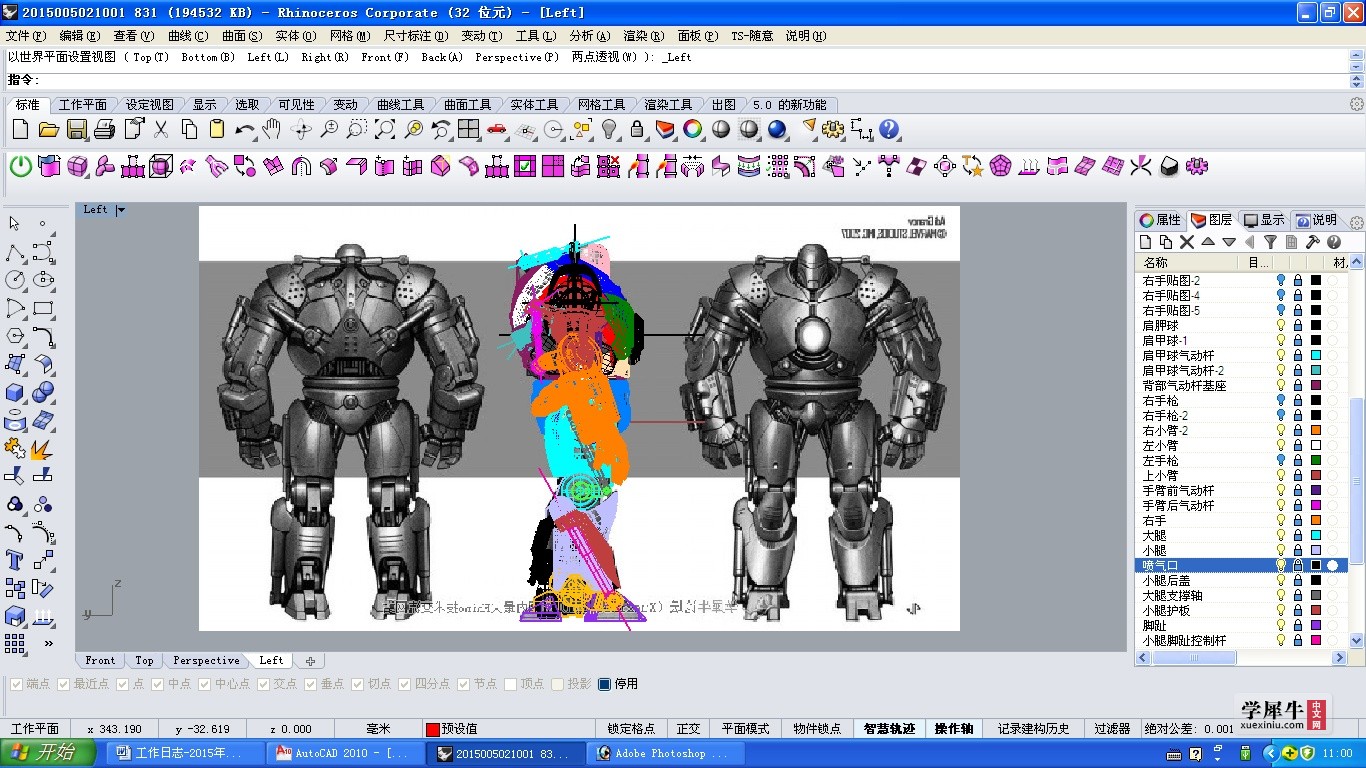Open Options with the gear icon
1366x768 pixels.
point(834,129)
